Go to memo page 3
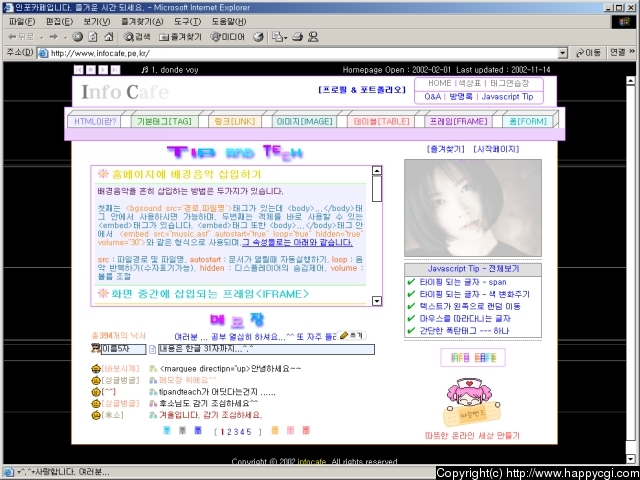The image size is (640, 480). coord(236,432)
